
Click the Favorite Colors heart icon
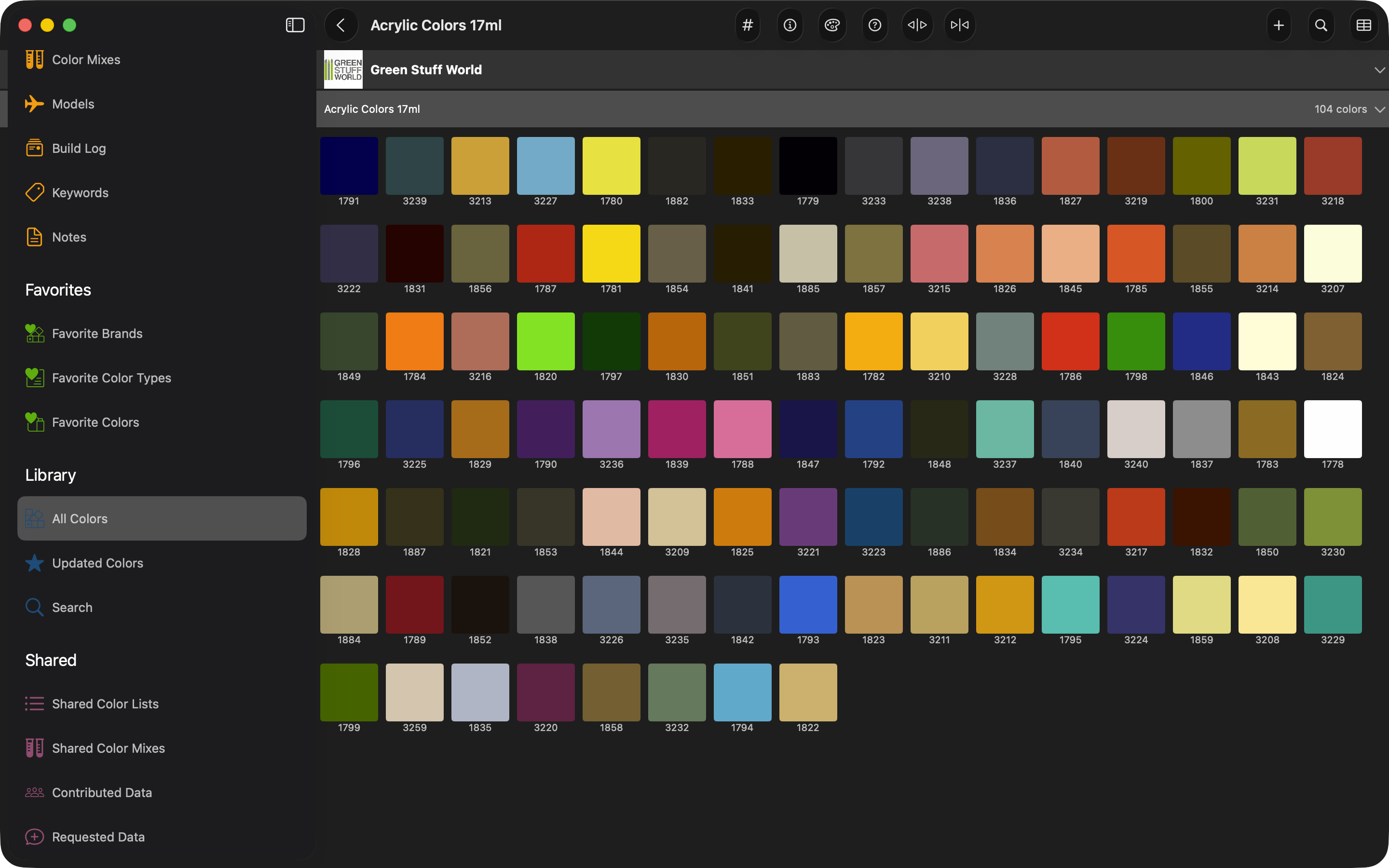point(34,422)
